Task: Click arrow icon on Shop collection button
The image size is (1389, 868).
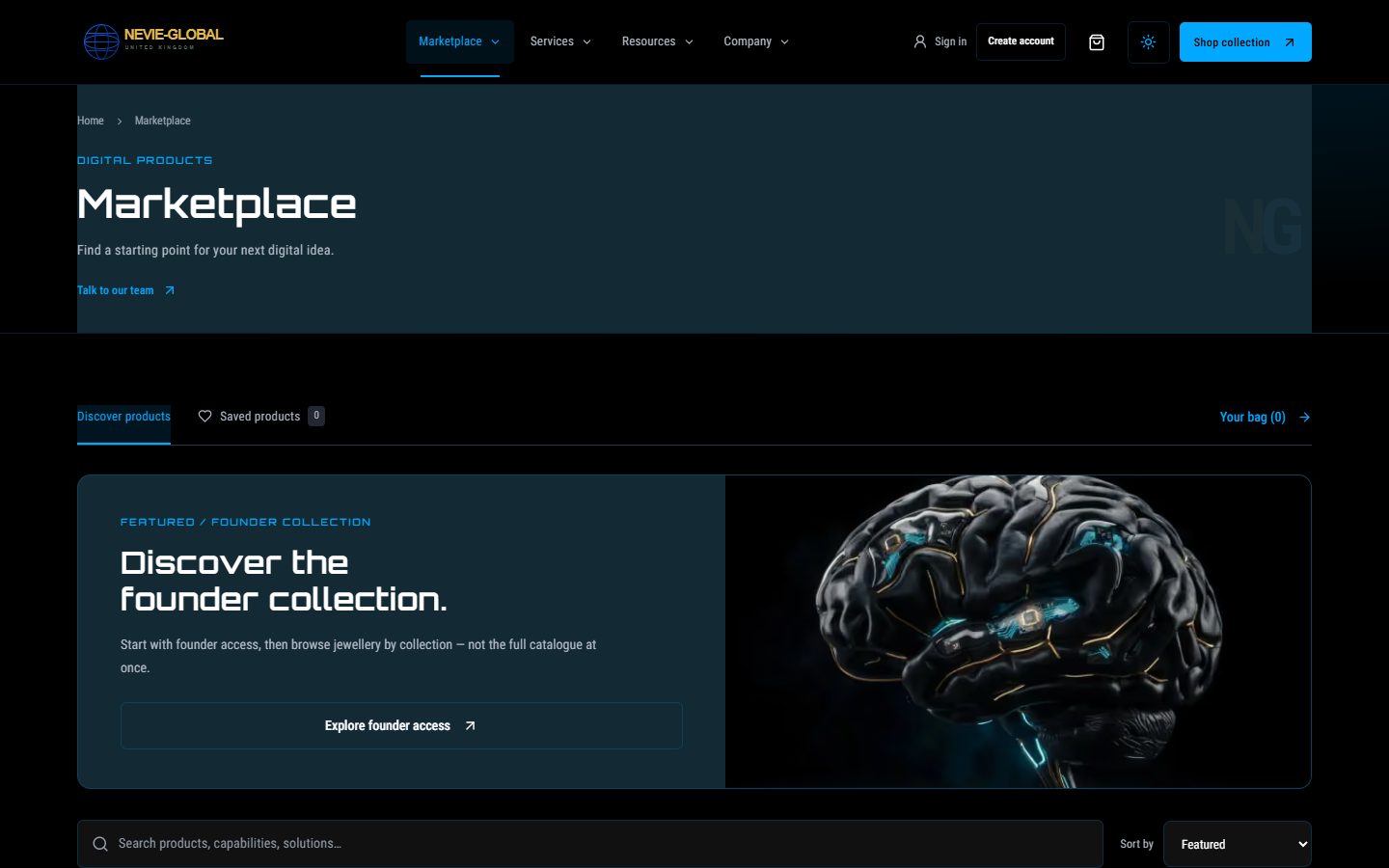Action: 1290,42
